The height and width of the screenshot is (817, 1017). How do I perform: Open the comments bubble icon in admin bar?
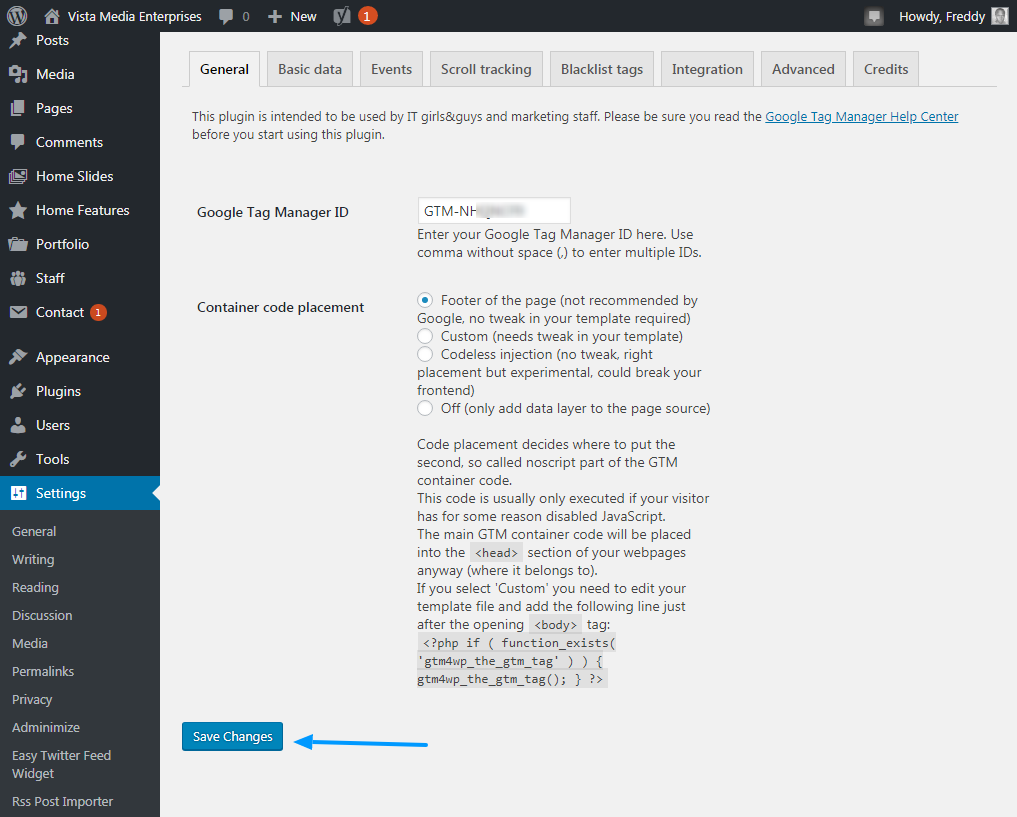pyautogui.click(x=226, y=16)
